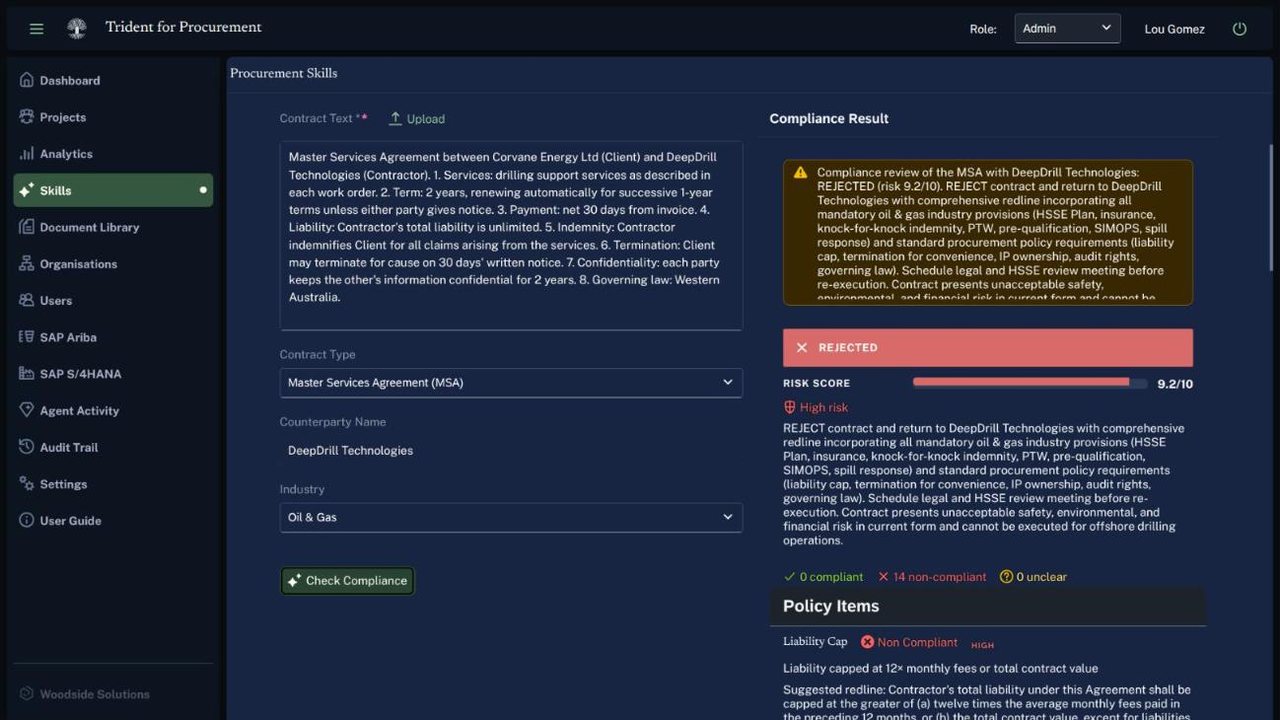Click the 0 unclear count
Screen dimensions: 1280x720
click(1033, 577)
